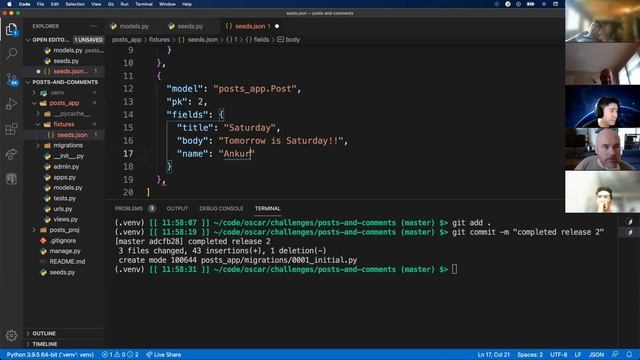
Task: Select the seeds.json editor tab
Action: tap(250, 26)
